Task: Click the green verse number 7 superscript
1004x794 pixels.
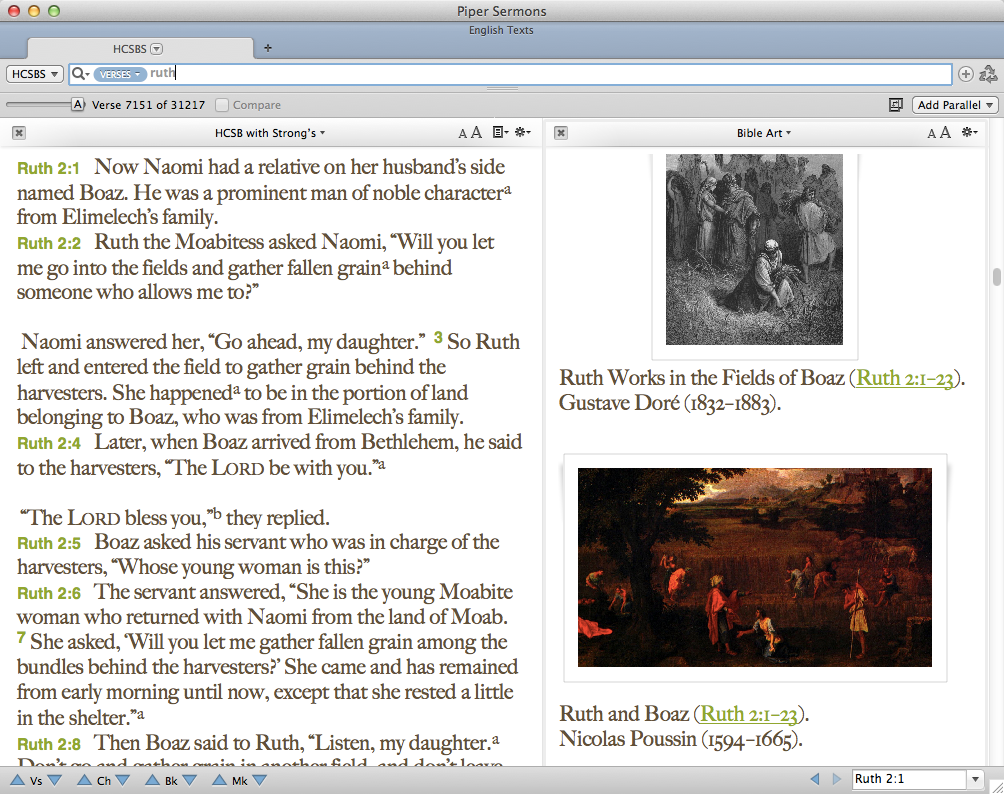Action: pos(21,637)
